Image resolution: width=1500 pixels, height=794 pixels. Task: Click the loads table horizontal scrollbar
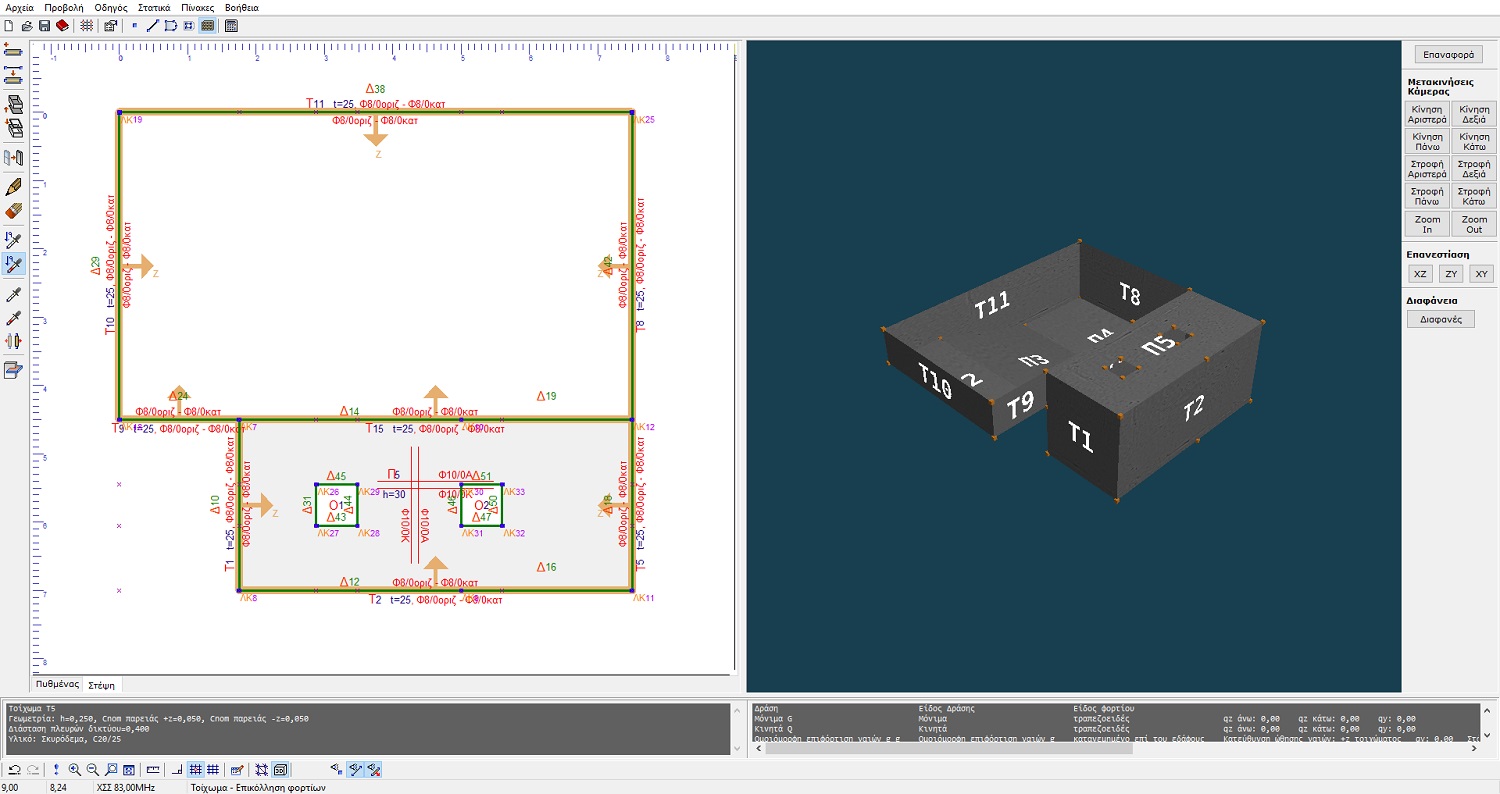(1115, 748)
